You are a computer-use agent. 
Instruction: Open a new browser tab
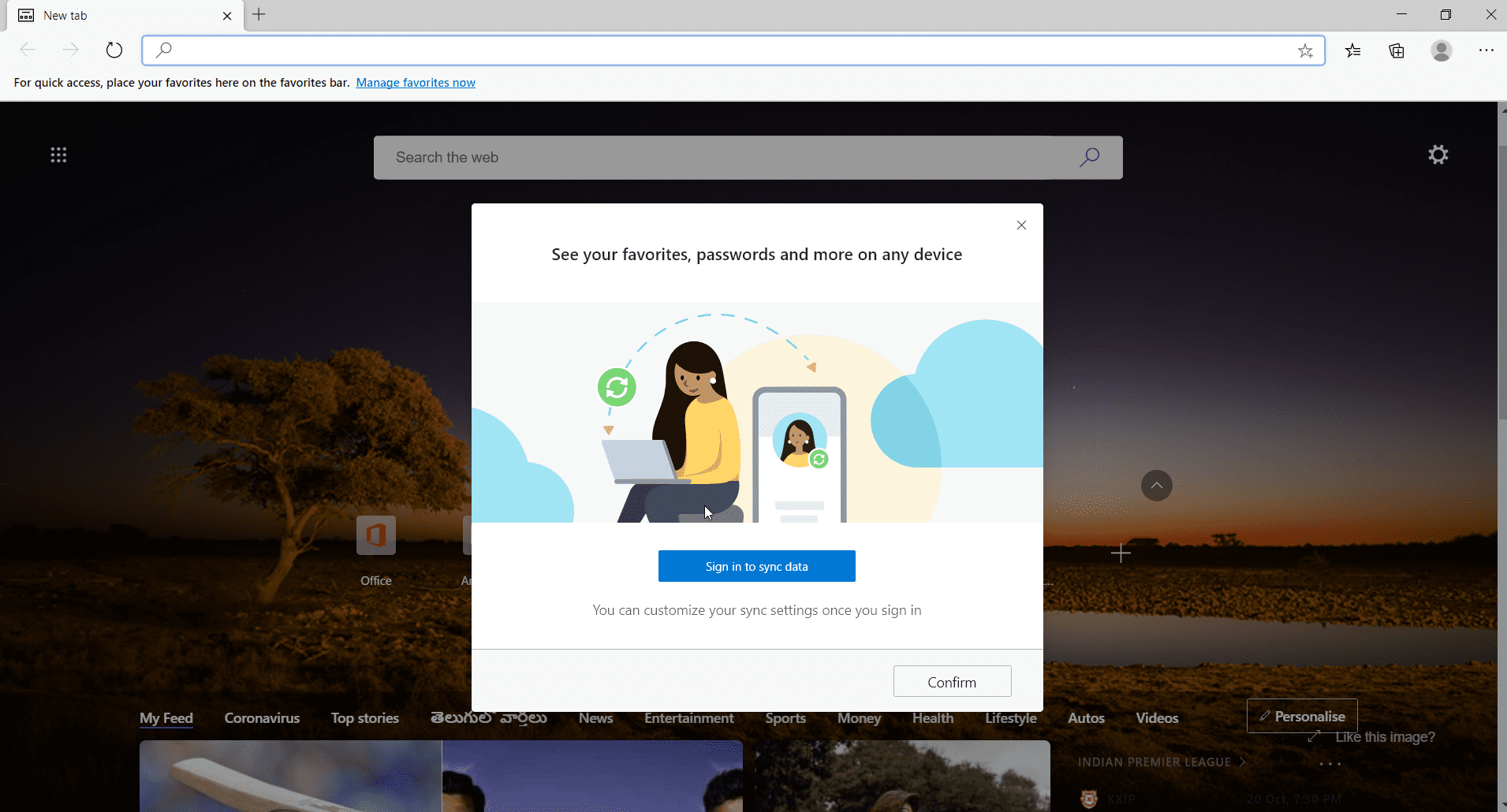(x=259, y=14)
